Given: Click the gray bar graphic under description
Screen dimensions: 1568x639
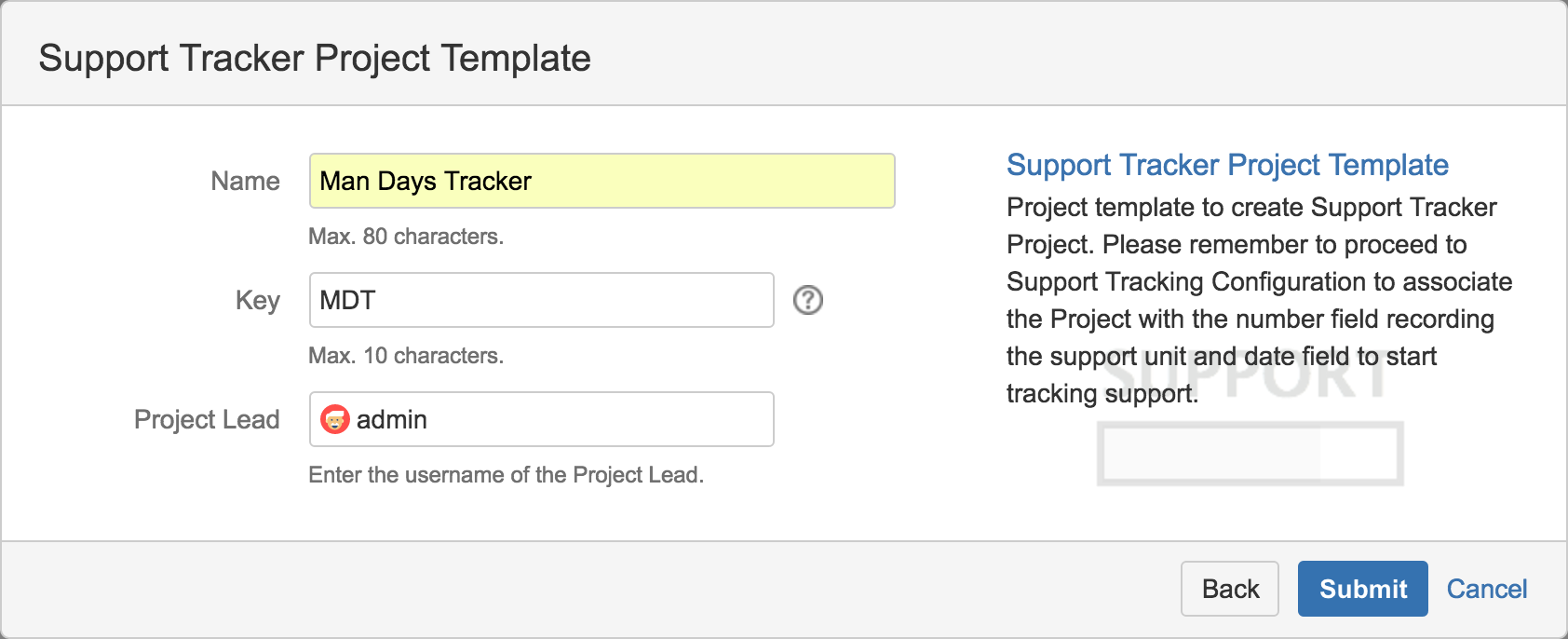Looking at the screenshot, I should click(x=1250, y=454).
